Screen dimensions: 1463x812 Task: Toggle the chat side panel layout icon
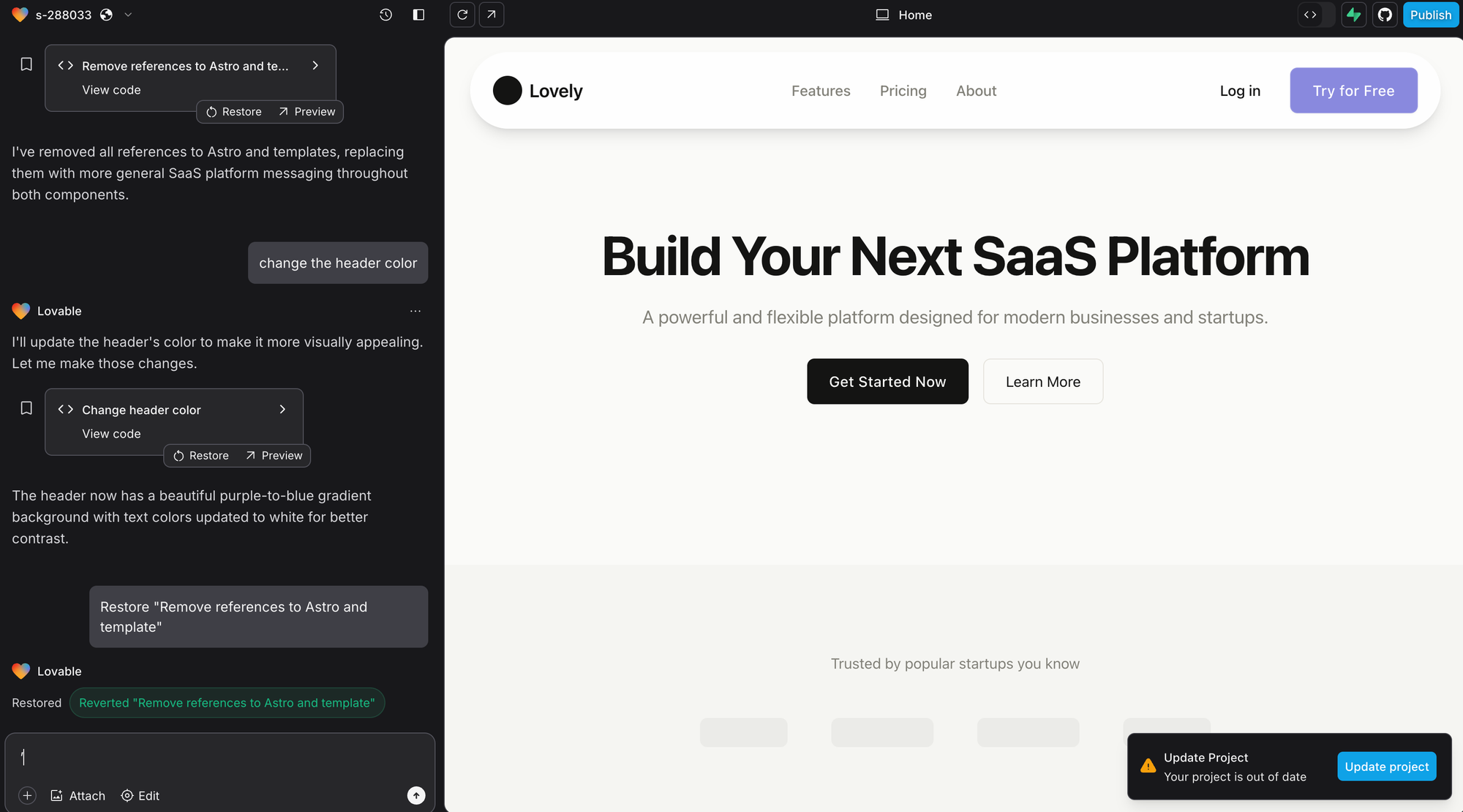point(418,15)
